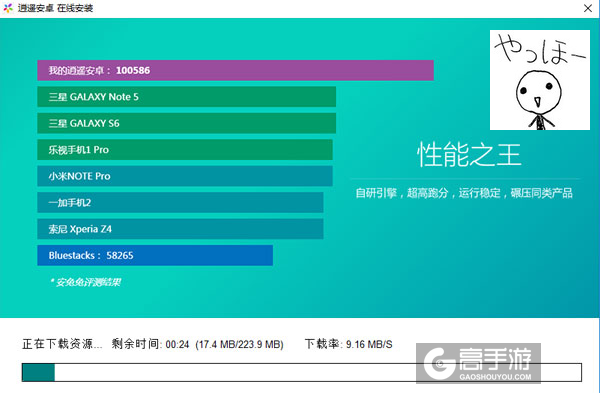Click the 下载率 9.16 MB/S readout
Viewport: 600px width, 393px height.
(348, 344)
